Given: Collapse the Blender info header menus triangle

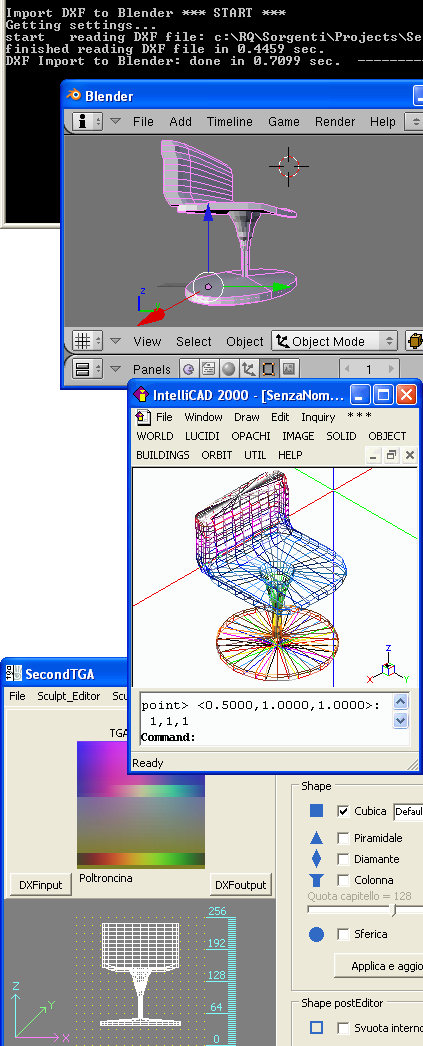Looking at the screenshot, I should pyautogui.click(x=115, y=121).
